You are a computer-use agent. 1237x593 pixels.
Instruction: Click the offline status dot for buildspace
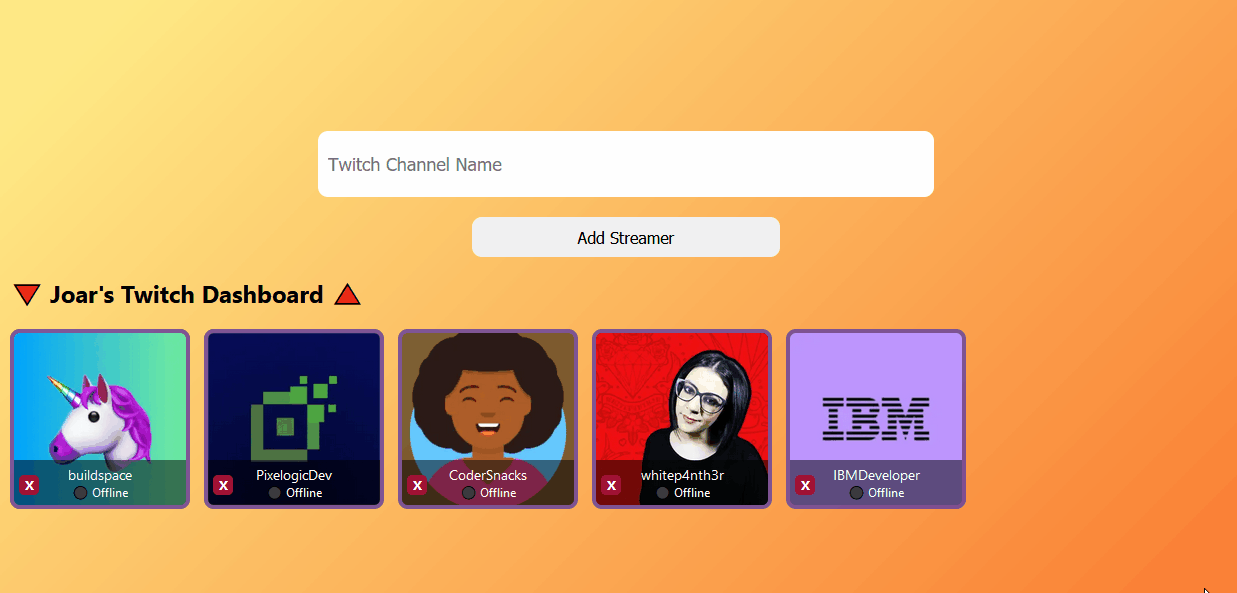coord(81,493)
